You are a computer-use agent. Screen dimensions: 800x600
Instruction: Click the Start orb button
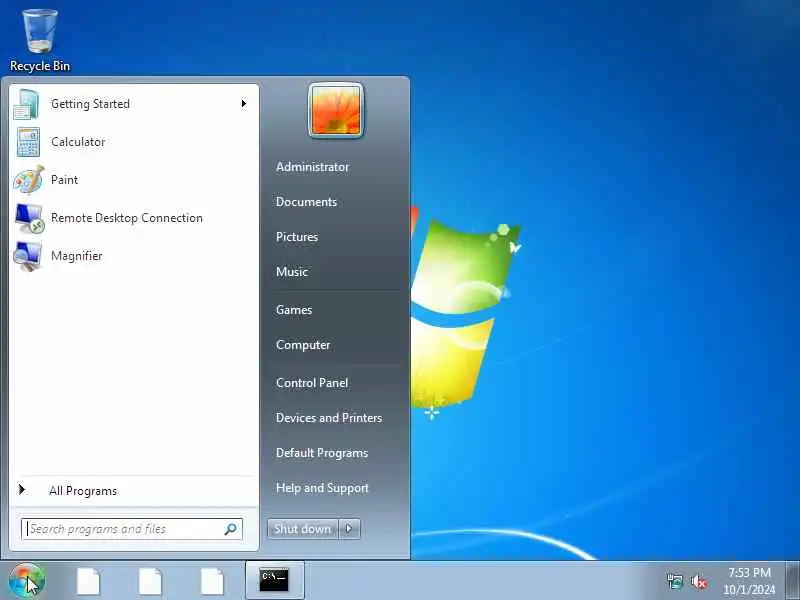coord(27,581)
